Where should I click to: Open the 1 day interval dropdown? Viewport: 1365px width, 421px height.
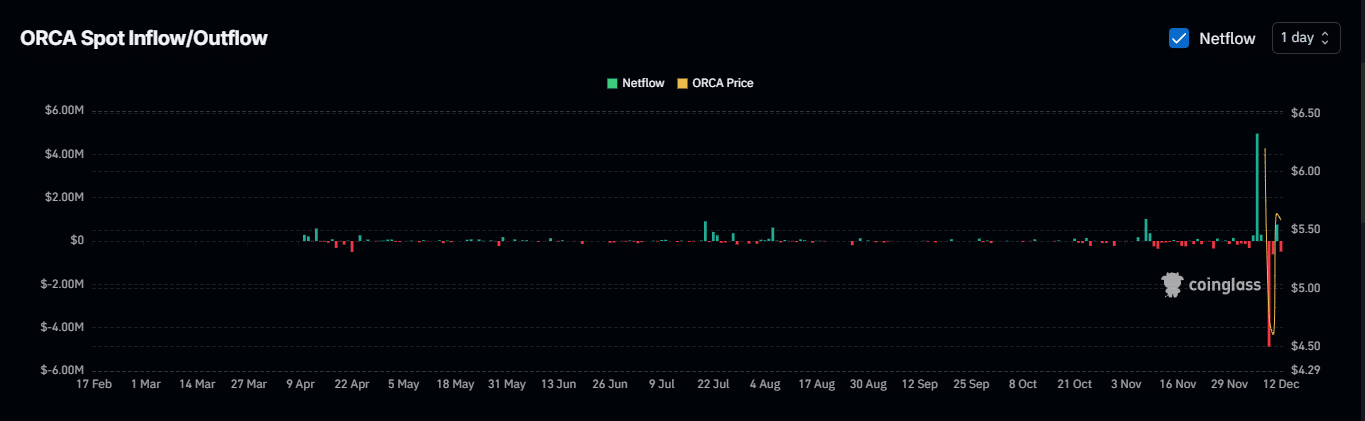(1305, 38)
